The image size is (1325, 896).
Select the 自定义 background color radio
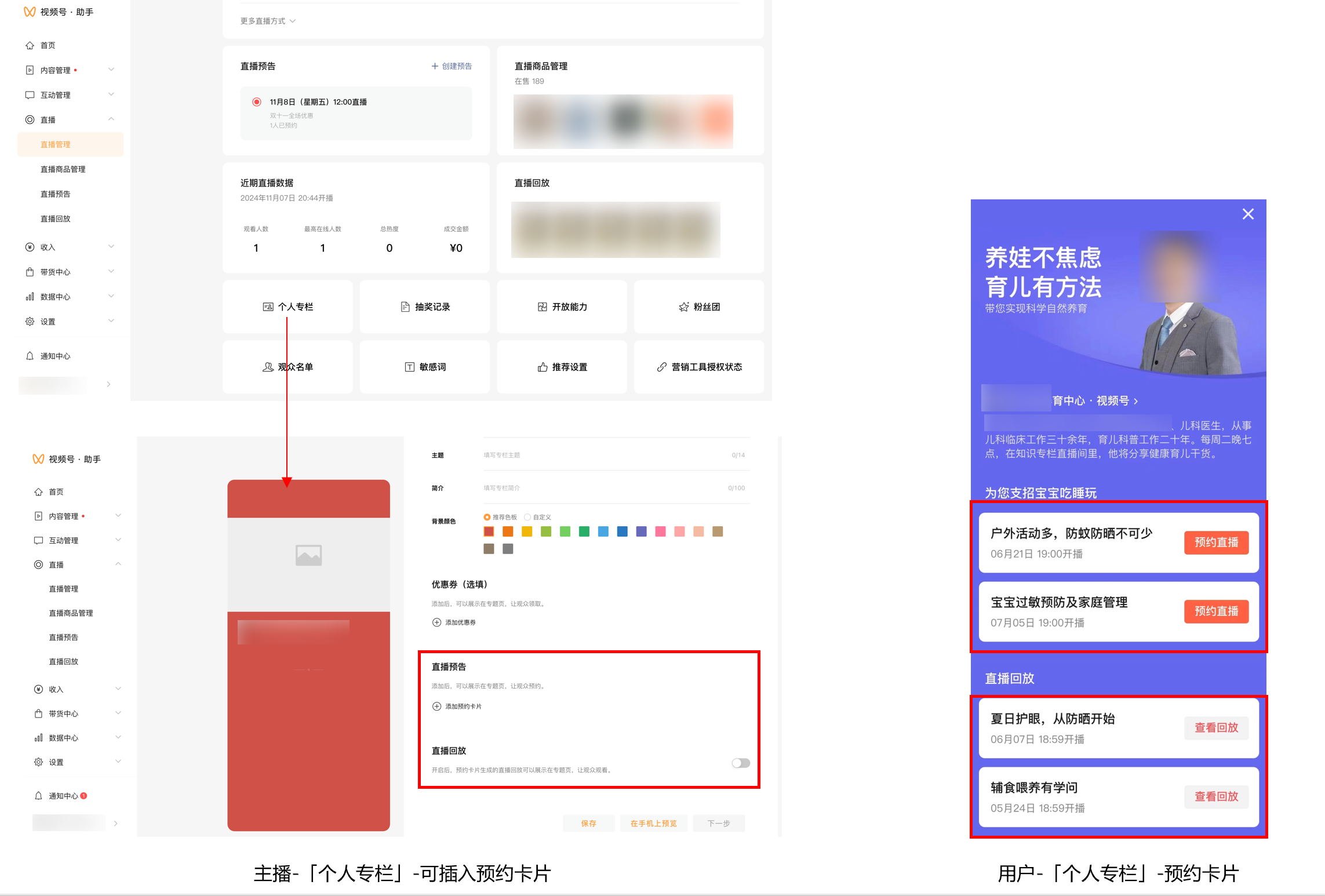[527, 517]
